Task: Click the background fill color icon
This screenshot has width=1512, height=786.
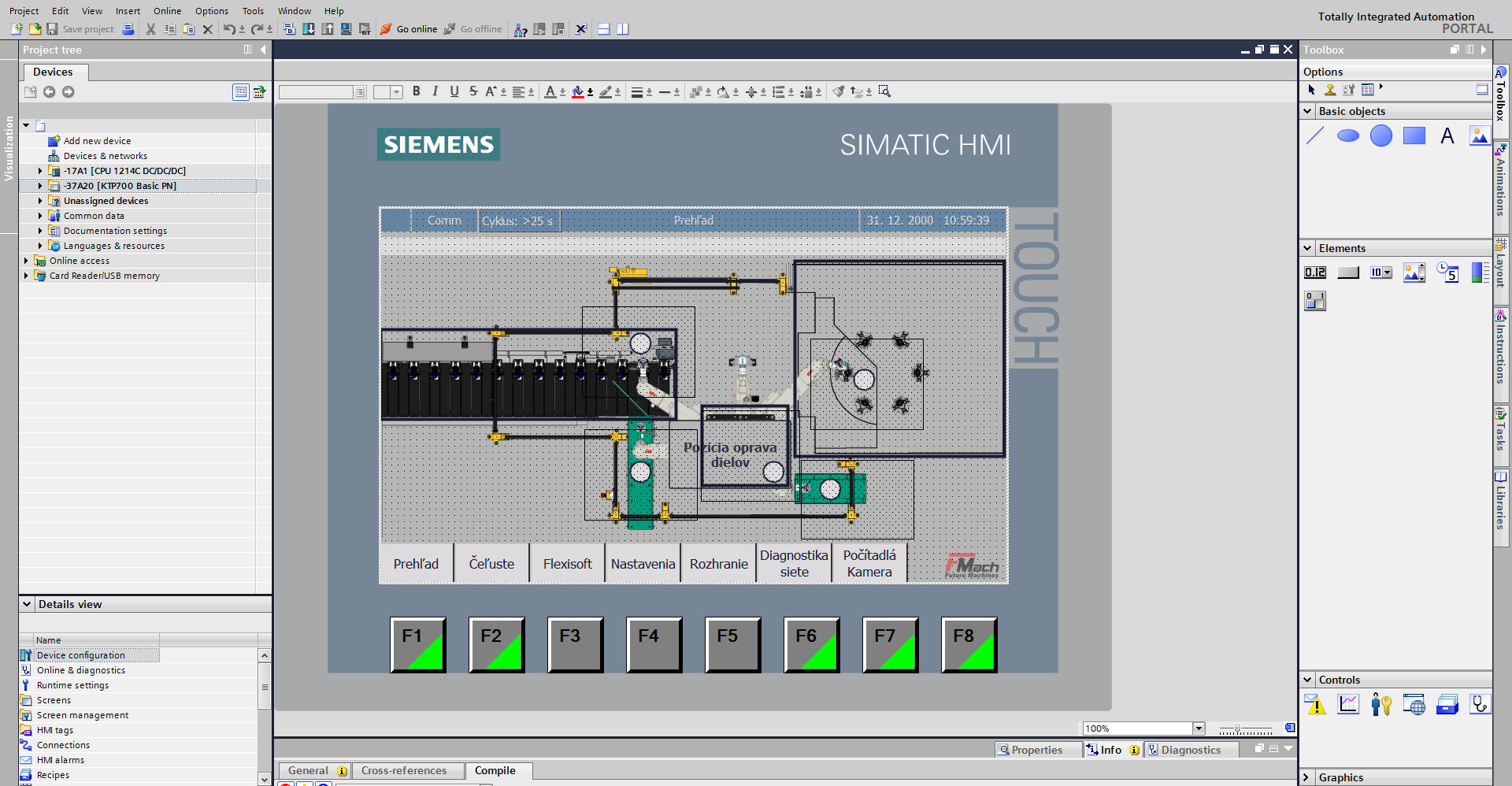Action: pos(578,91)
